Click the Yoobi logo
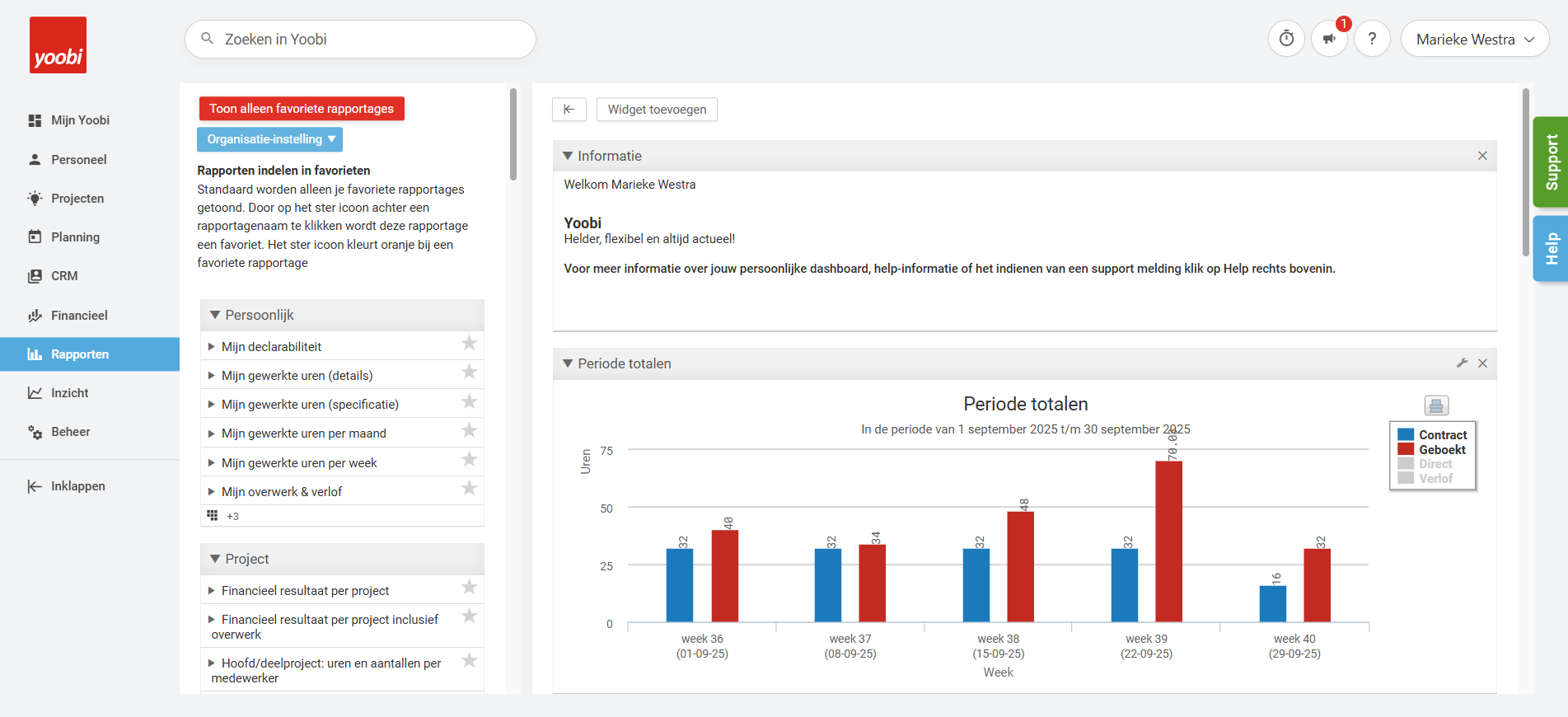This screenshot has width=1568, height=717. 58,45
